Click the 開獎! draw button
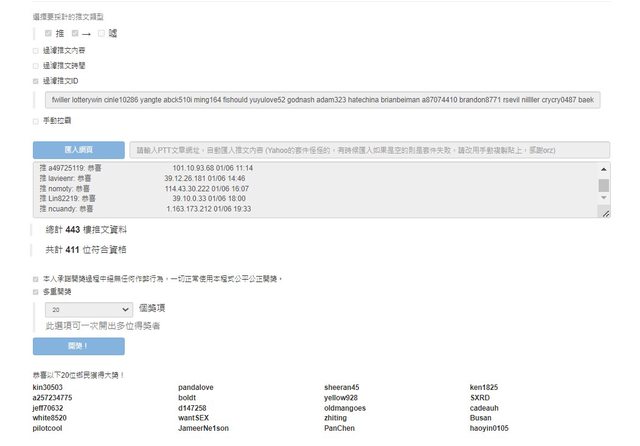Viewport: 640px width, 446px height. click(78, 346)
